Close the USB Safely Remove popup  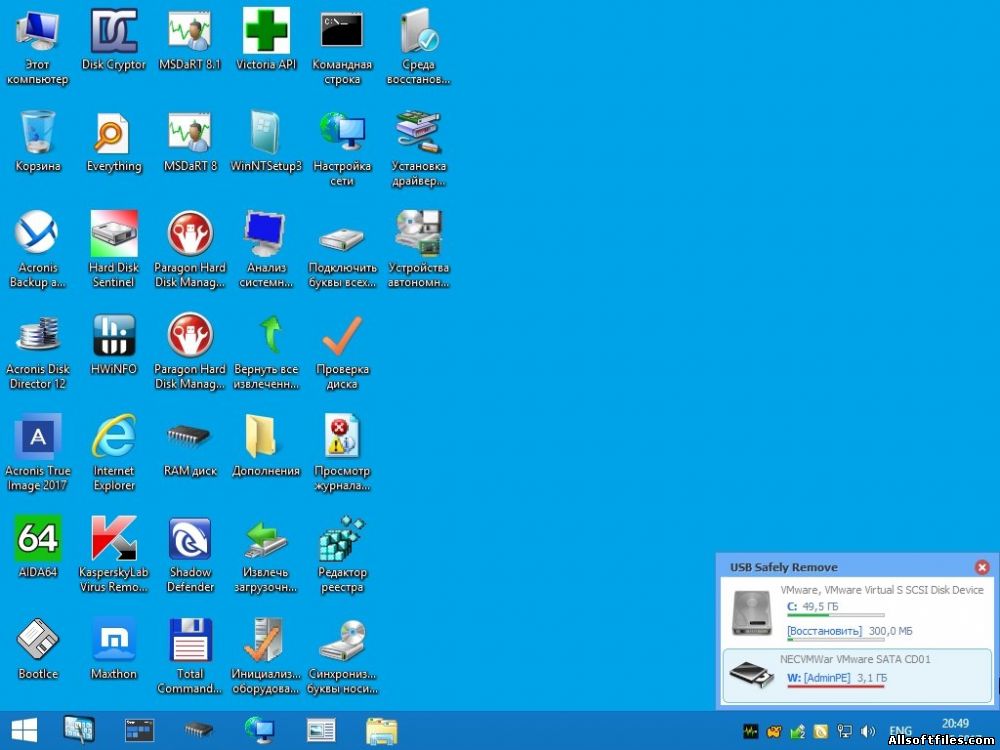pos(982,567)
